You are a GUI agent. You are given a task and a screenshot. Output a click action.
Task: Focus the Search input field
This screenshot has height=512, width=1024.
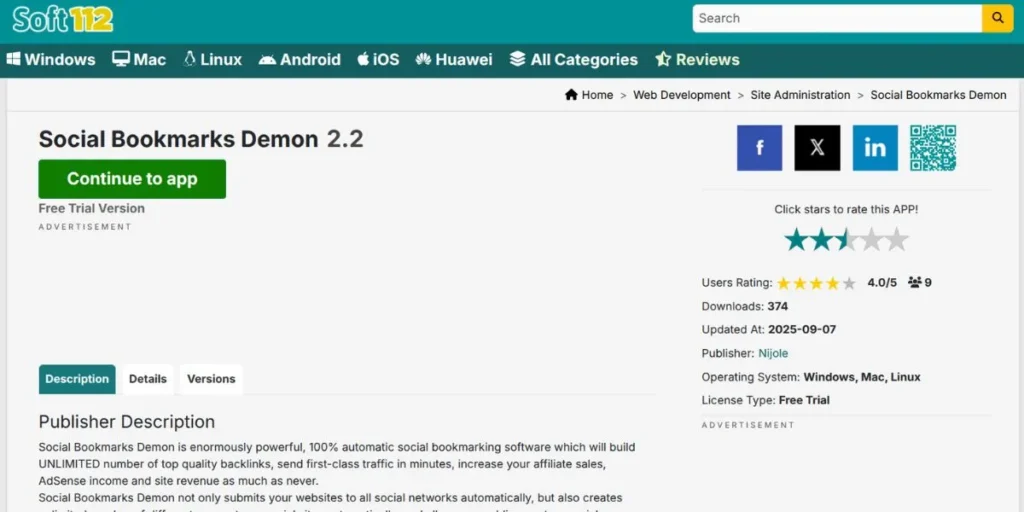(x=836, y=18)
